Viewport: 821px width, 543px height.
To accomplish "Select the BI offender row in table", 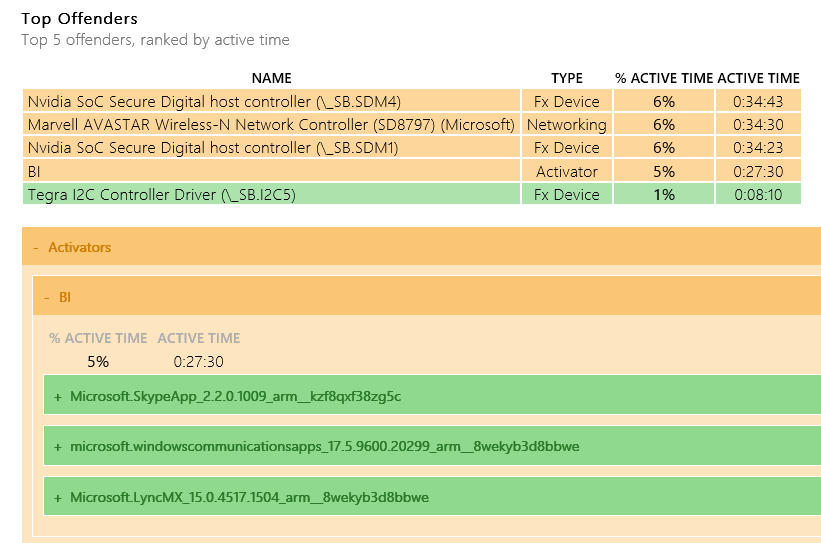I will (412, 171).
